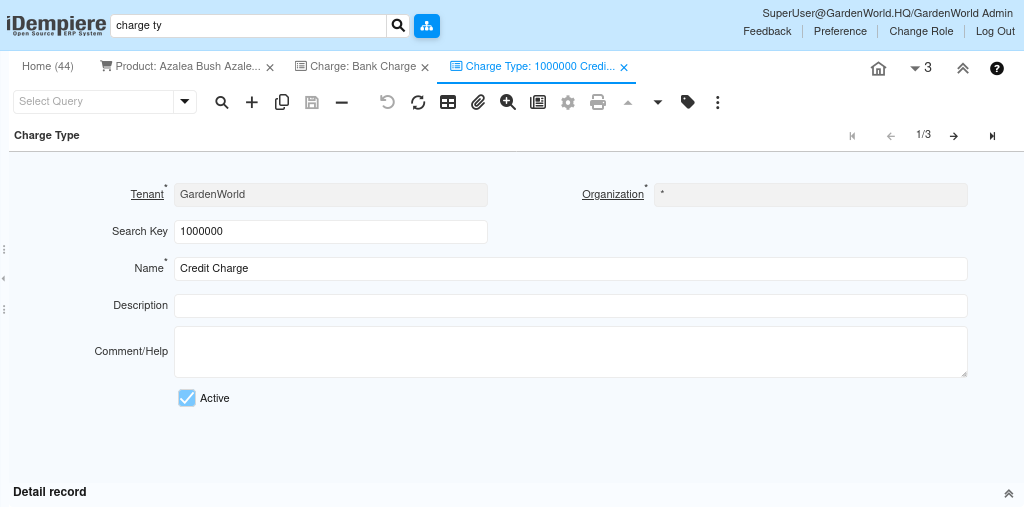Image resolution: width=1024 pixels, height=507 pixels.
Task: Go to the next record arrow
Action: point(954,136)
